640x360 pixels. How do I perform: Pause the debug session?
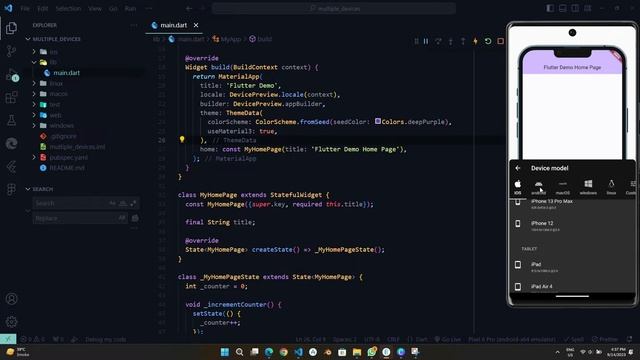point(426,41)
